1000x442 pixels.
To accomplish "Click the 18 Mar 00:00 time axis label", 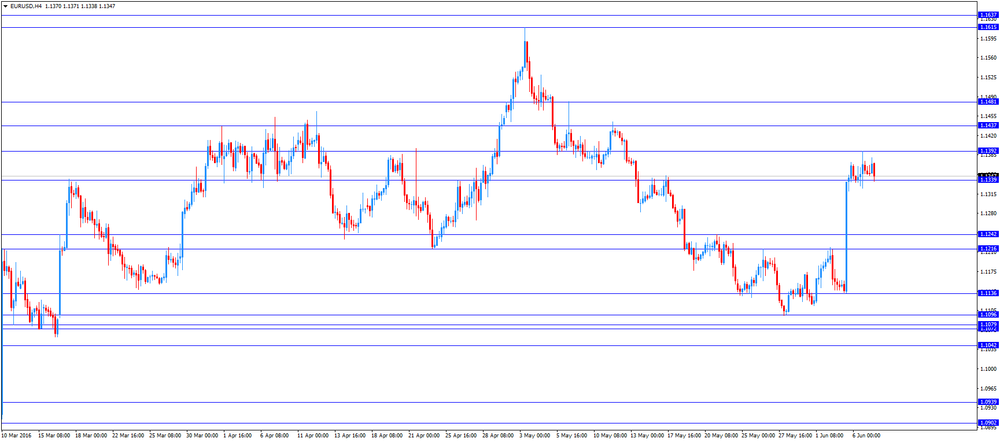I will tap(89, 437).
